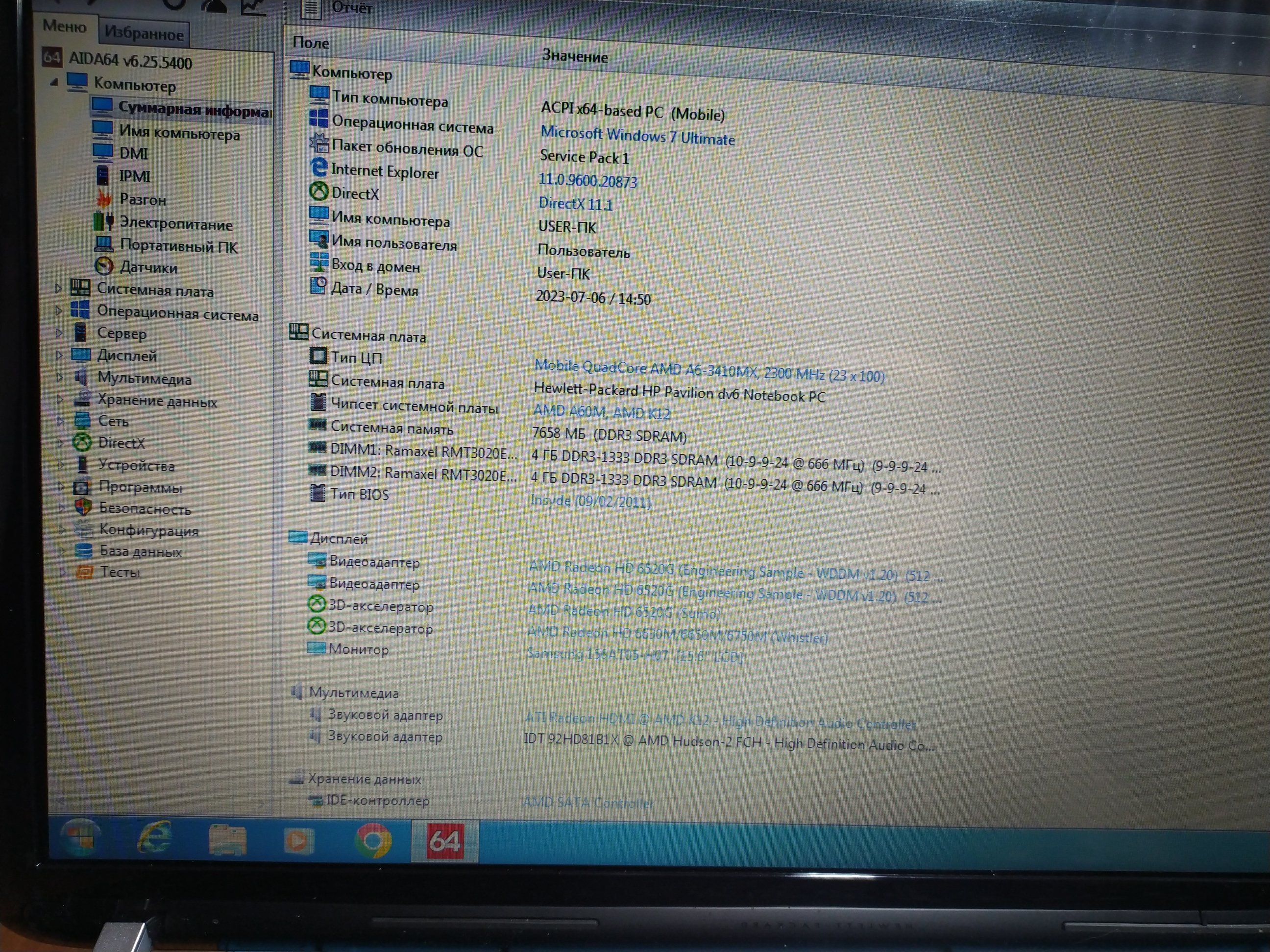Image resolution: width=1270 pixels, height=952 pixels.
Task: Expand the Мультимедиа tree node
Action: point(59,377)
